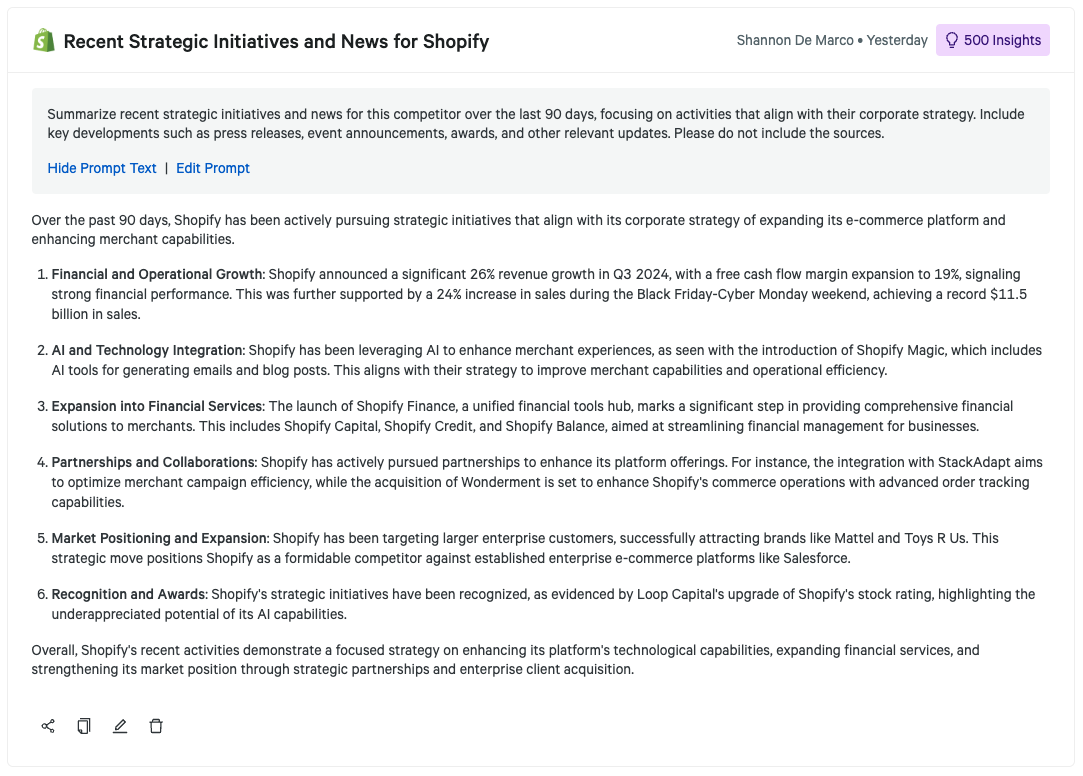Hide the prompt text

coord(102,168)
